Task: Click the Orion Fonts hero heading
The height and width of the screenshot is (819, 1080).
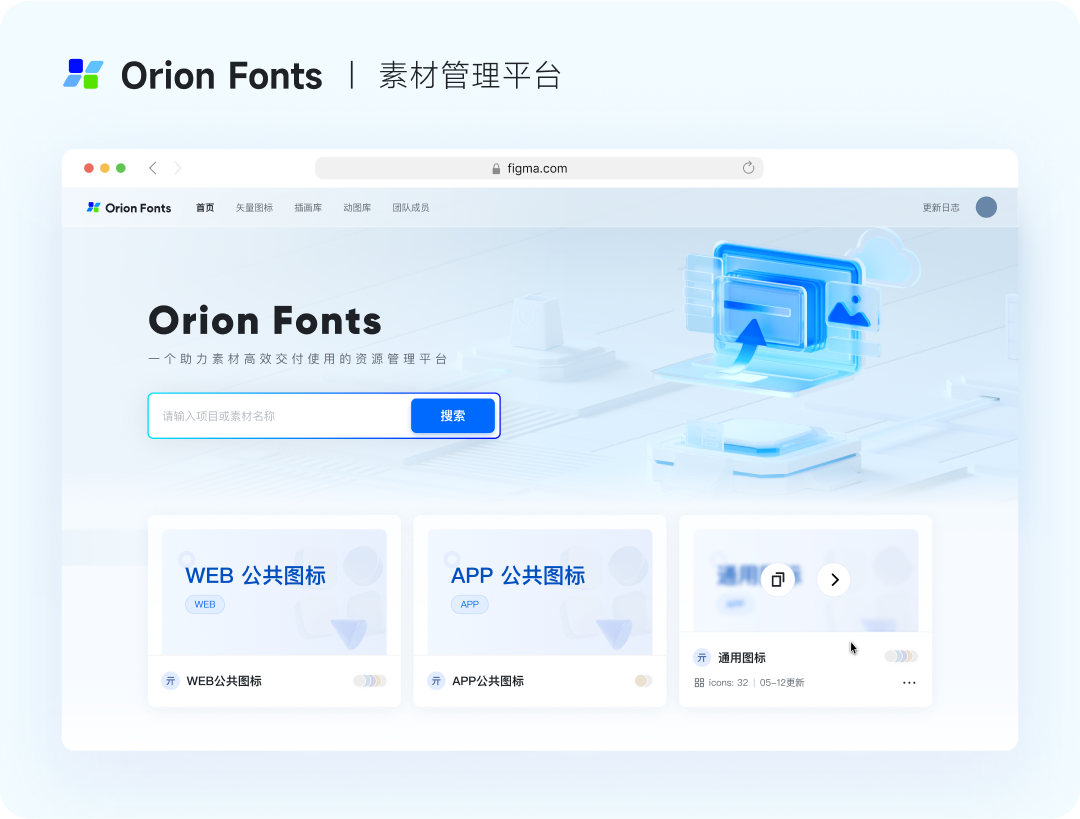Action: [265, 320]
